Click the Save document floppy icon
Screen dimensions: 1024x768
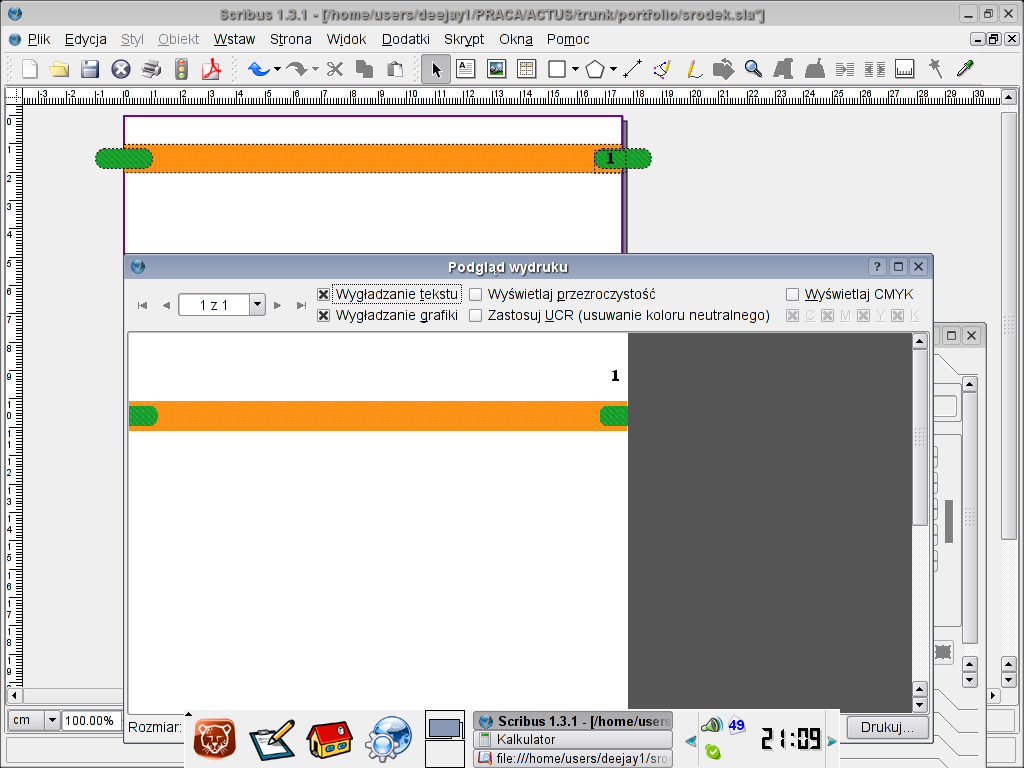90,69
